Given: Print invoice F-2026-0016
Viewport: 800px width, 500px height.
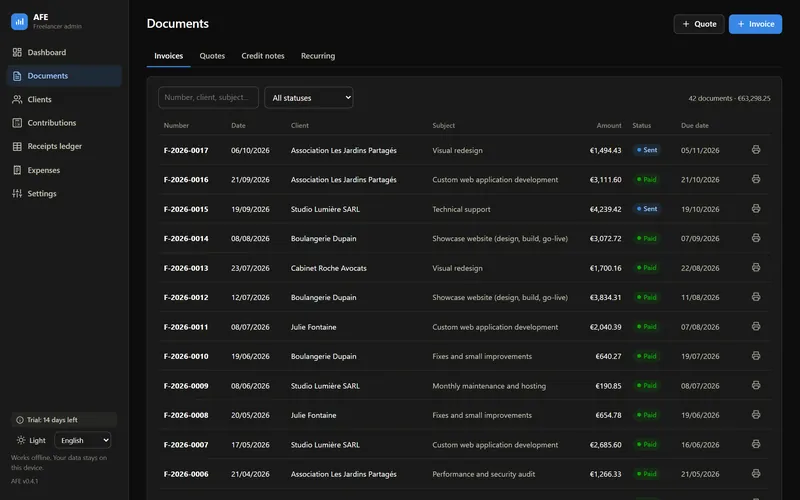Looking at the screenshot, I should [756, 179].
